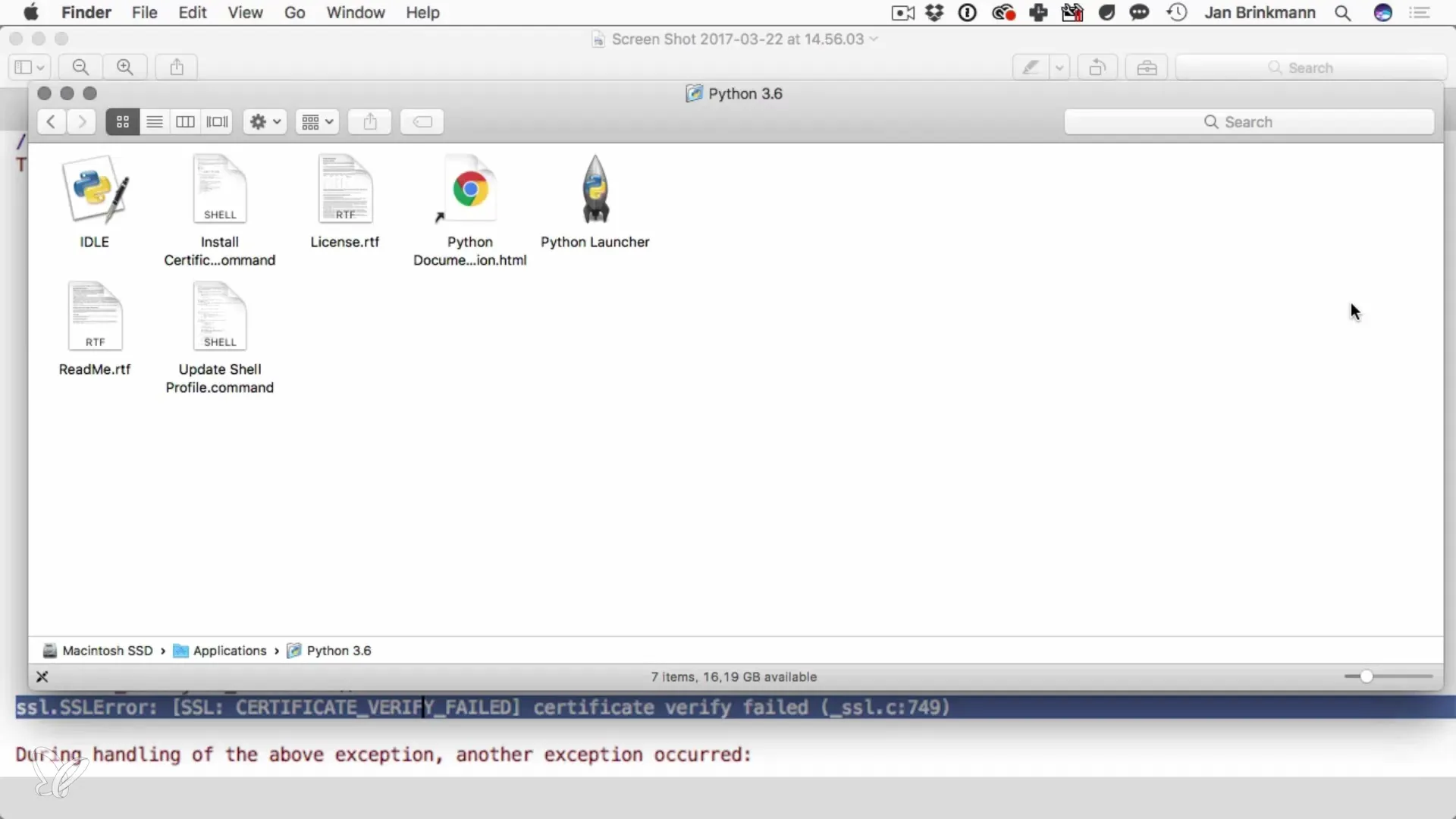1456x819 pixels.
Task: Open the Edit menu
Action: 193,12
